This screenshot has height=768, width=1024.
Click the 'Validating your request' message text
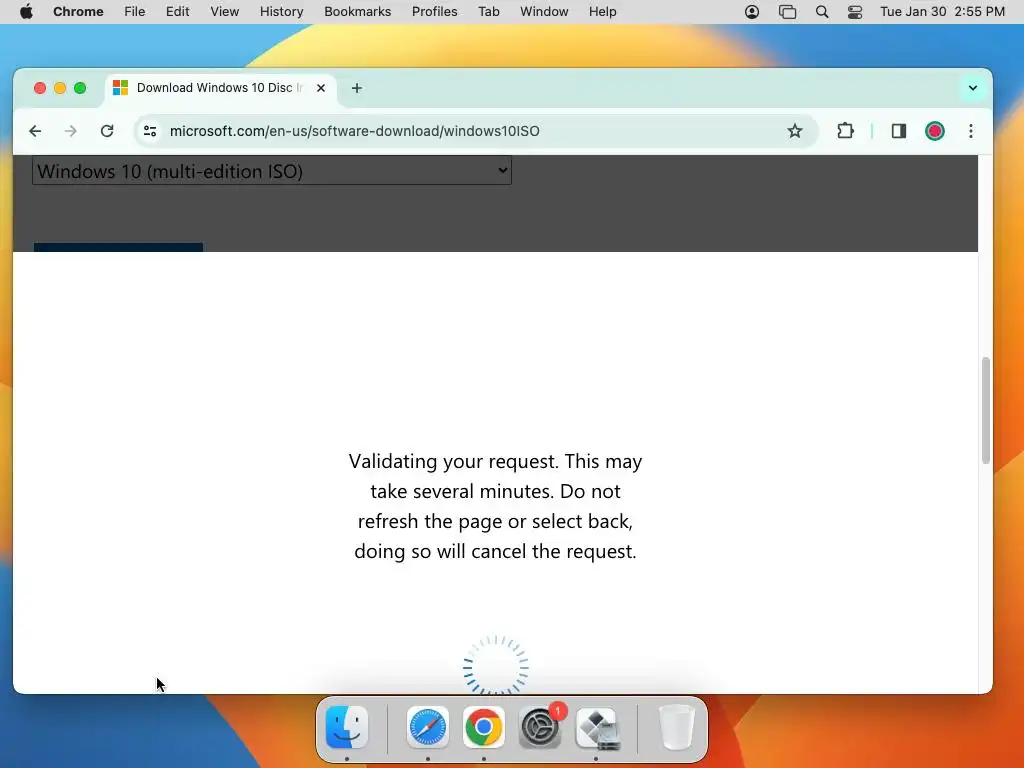(x=496, y=506)
